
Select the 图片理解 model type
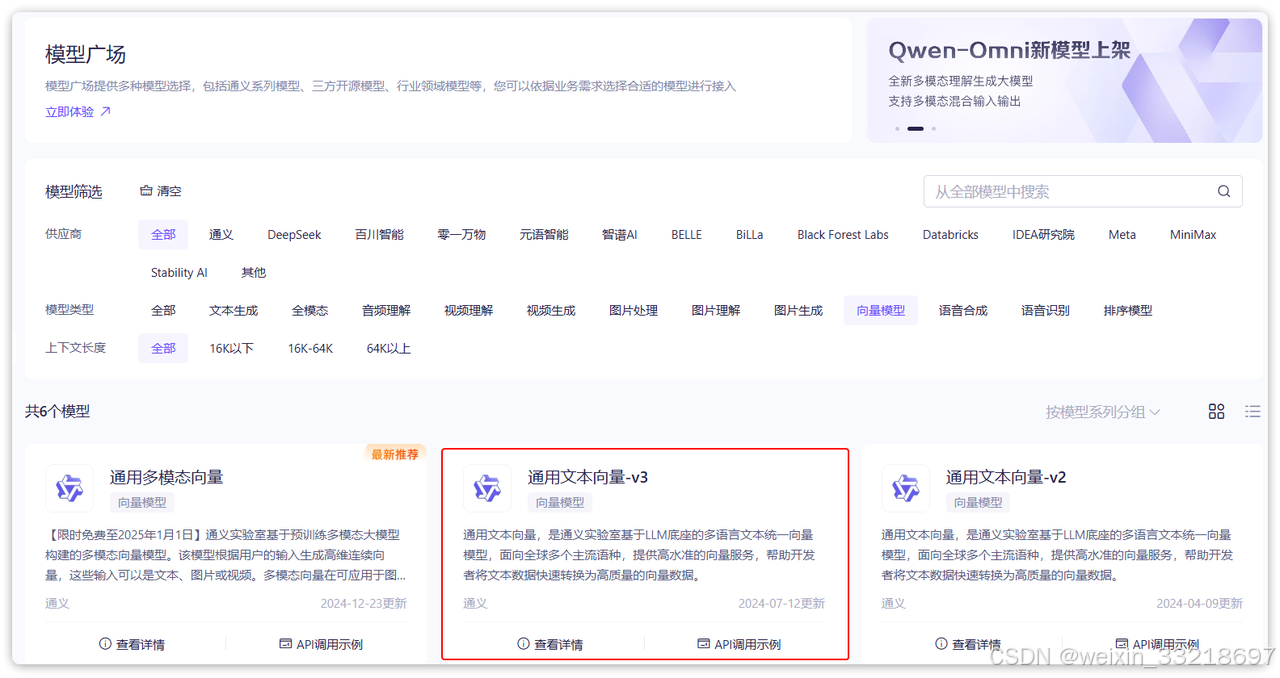716,310
